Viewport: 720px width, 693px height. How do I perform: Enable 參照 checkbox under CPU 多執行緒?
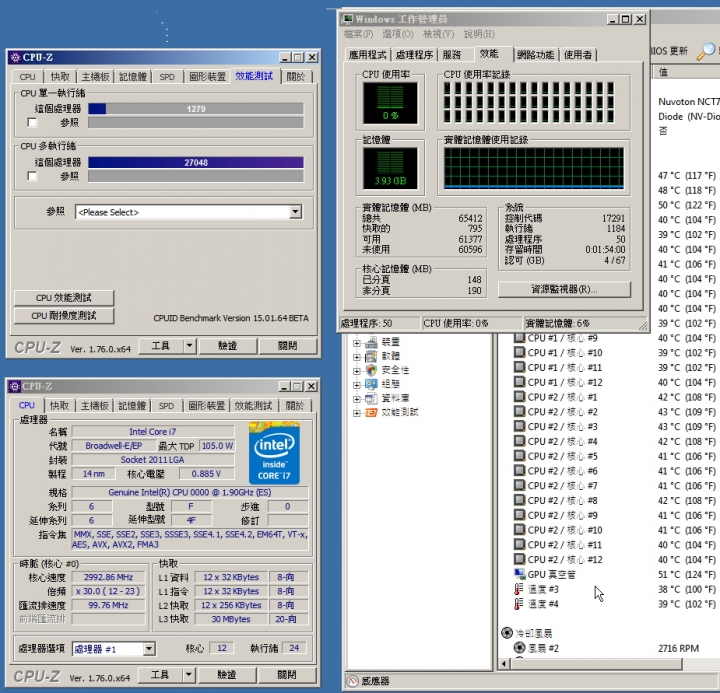[32, 176]
